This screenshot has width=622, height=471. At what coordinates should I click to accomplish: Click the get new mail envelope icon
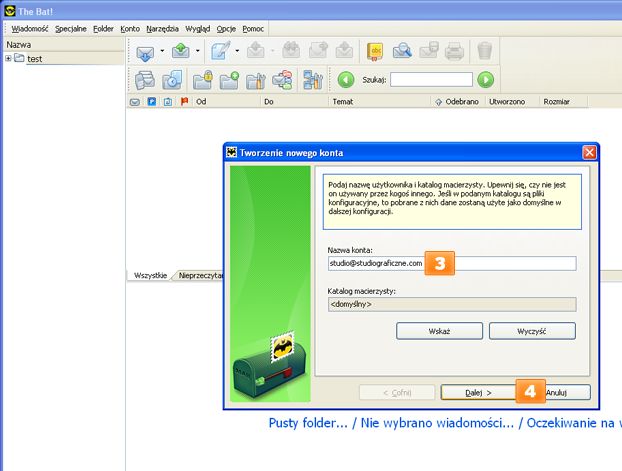145,52
